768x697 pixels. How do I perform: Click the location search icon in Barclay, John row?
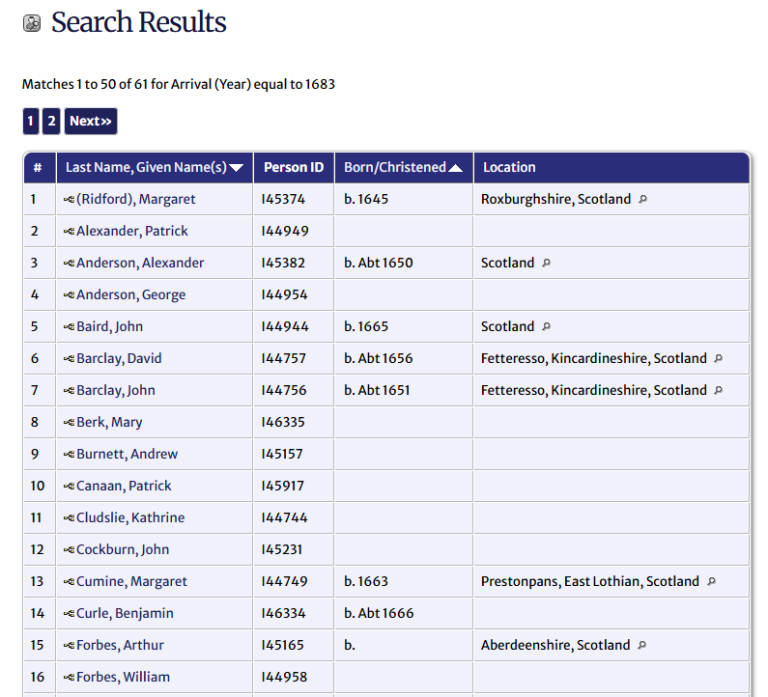pyautogui.click(x=718, y=390)
